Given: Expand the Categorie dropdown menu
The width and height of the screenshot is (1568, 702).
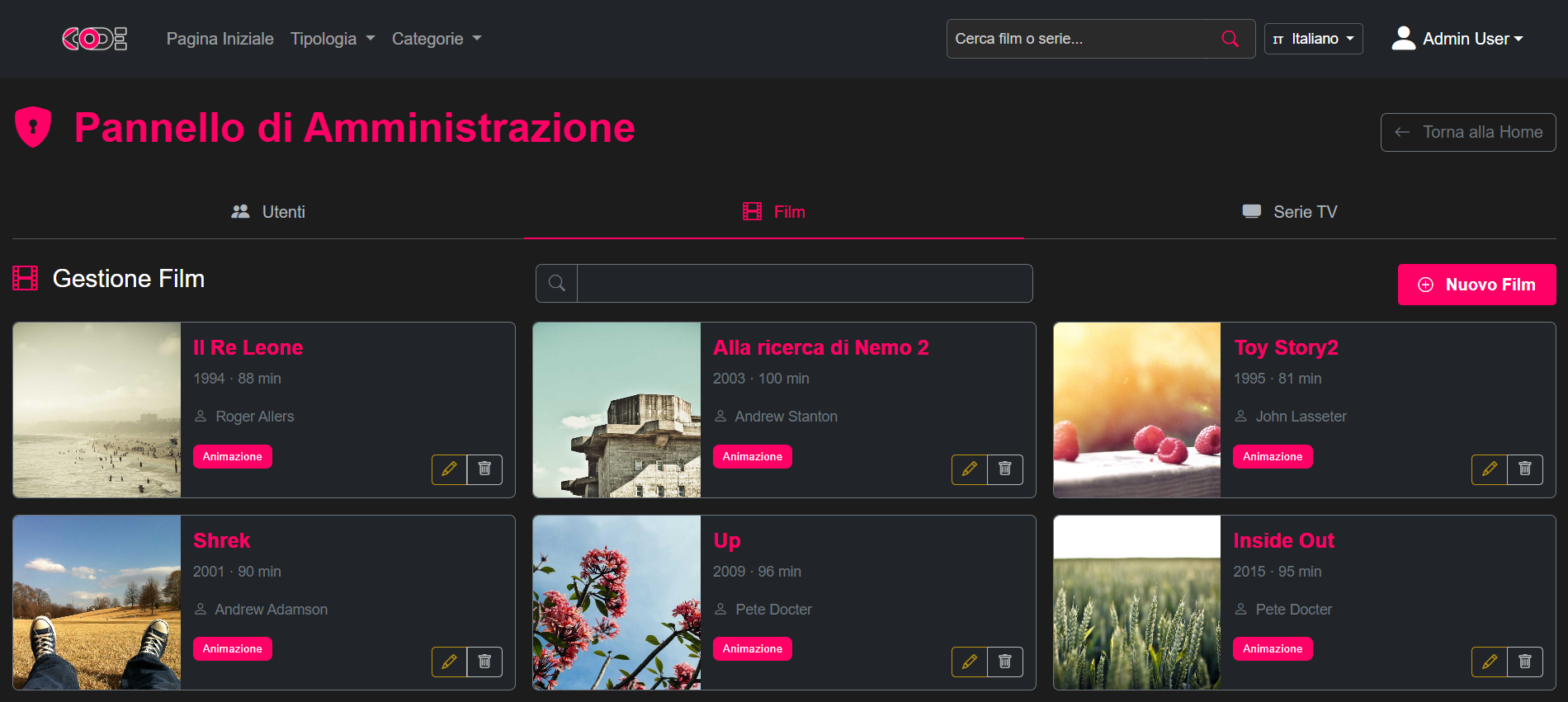Looking at the screenshot, I should tap(437, 39).
